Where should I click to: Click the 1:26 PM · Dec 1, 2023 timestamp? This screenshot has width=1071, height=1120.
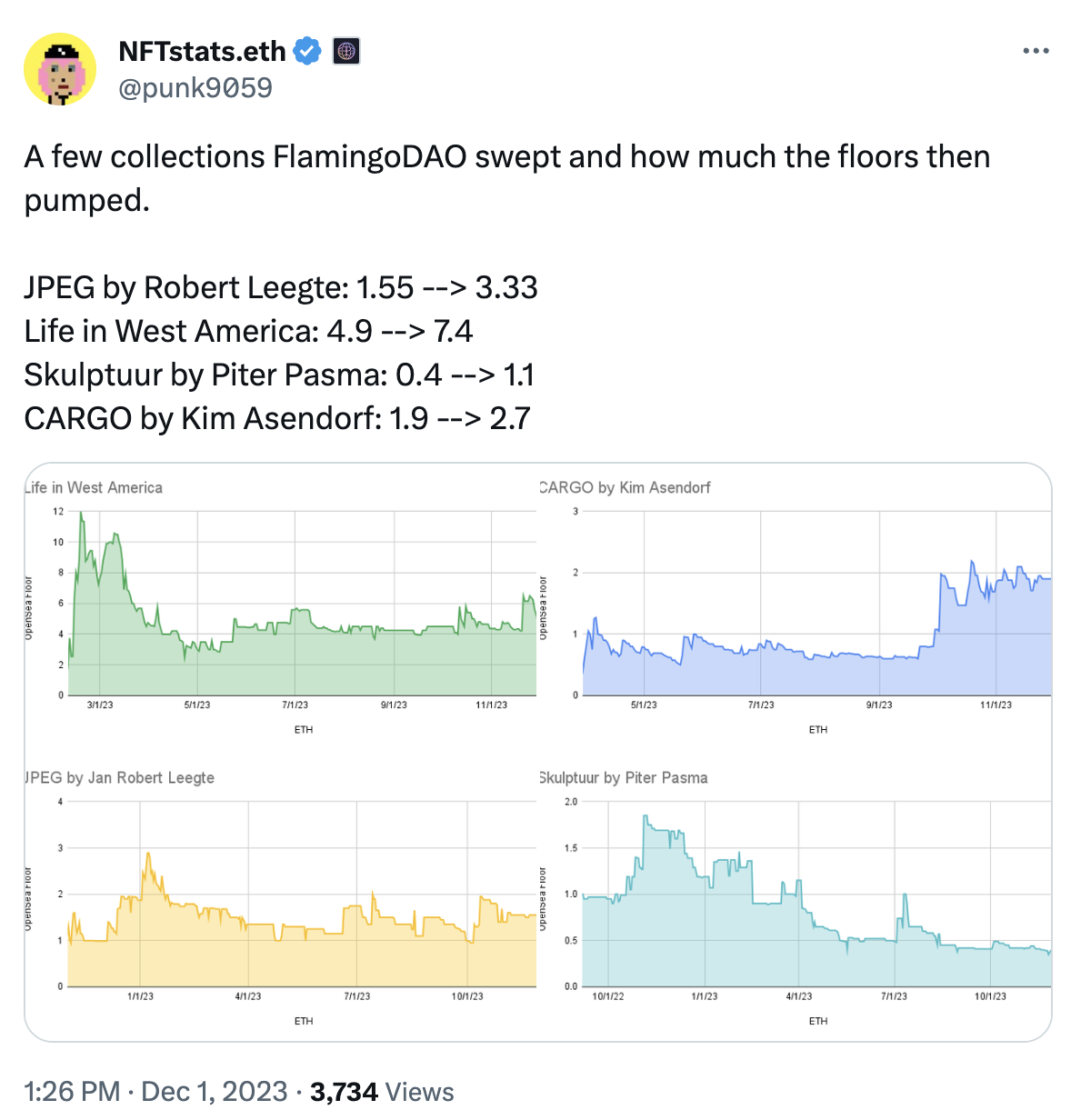point(156,1091)
